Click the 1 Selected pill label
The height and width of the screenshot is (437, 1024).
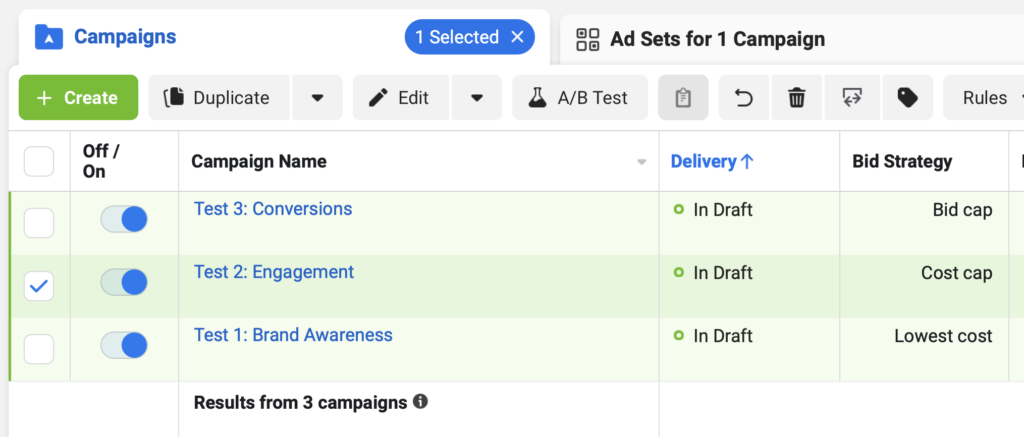pos(457,37)
